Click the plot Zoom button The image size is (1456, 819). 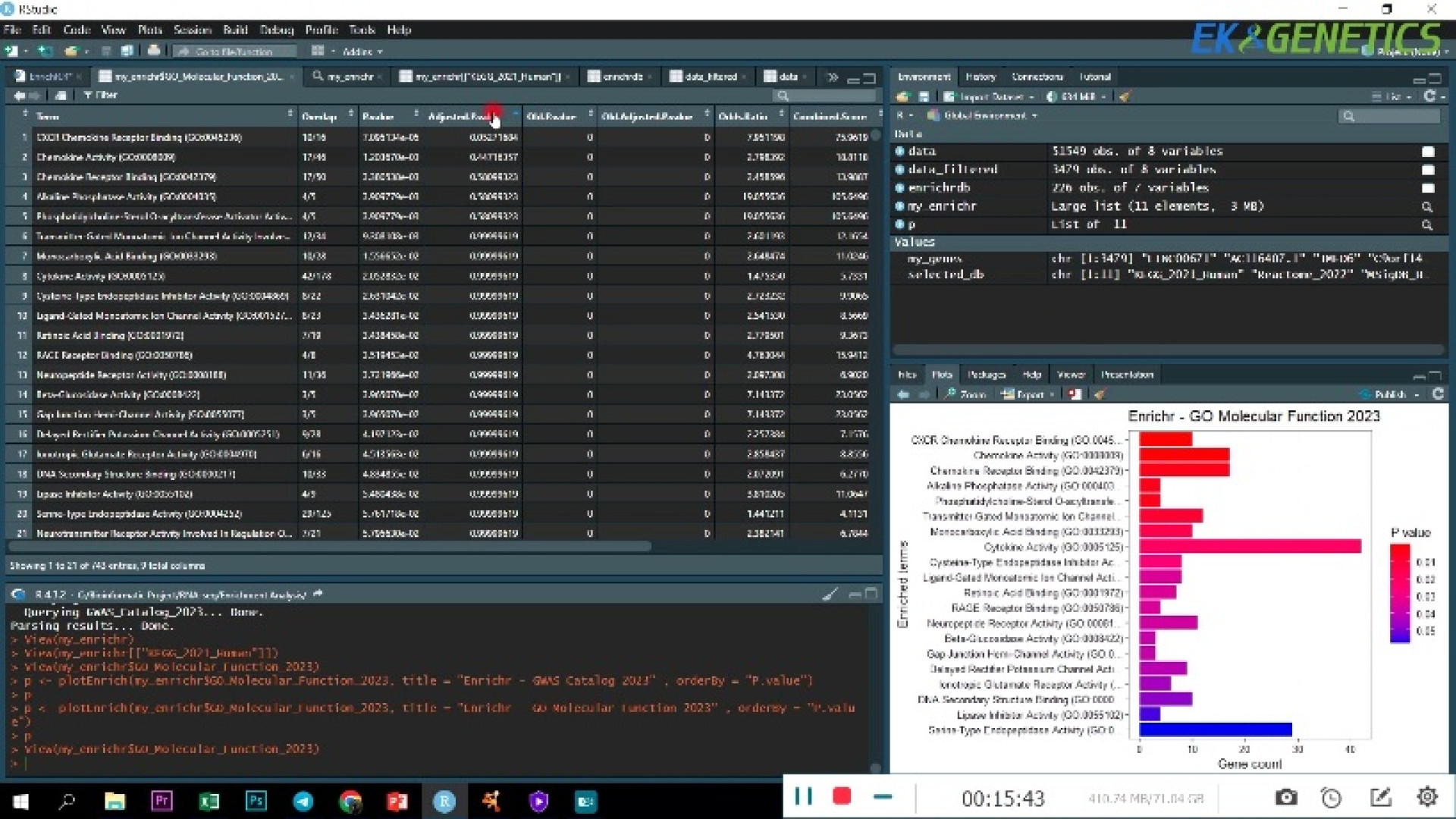pos(965,394)
